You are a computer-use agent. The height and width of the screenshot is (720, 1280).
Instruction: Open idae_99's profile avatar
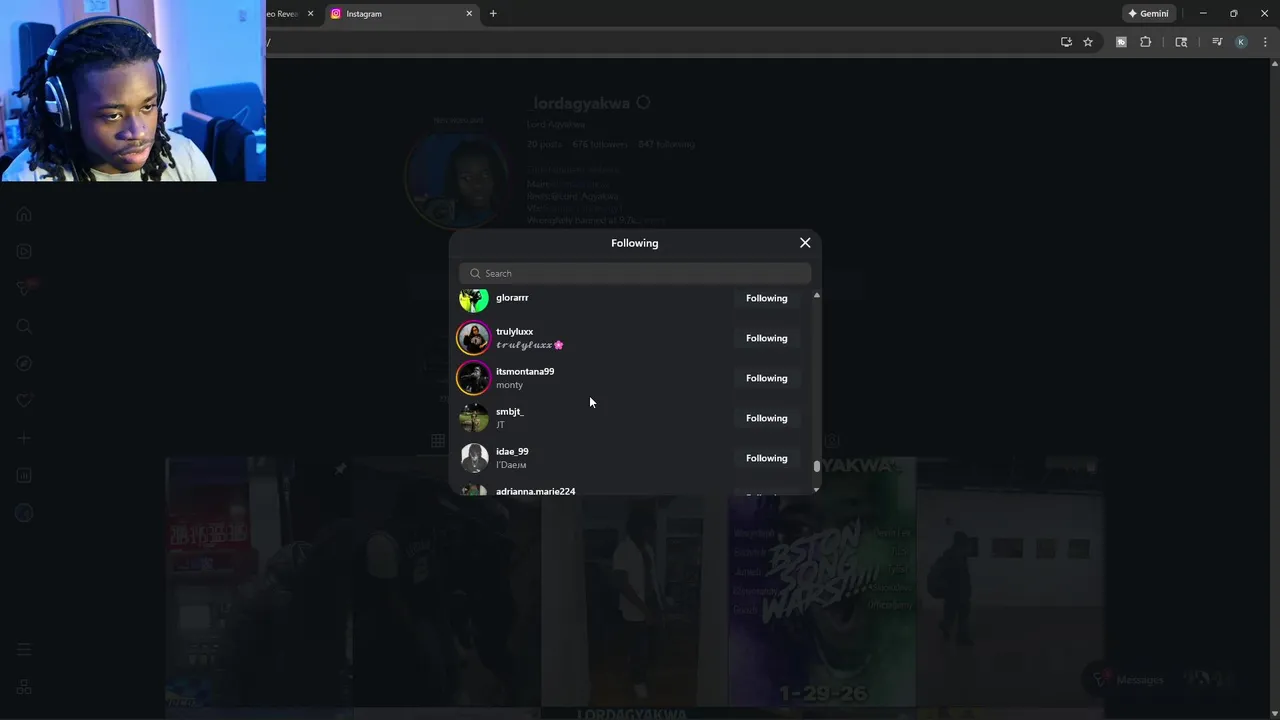pyautogui.click(x=474, y=458)
